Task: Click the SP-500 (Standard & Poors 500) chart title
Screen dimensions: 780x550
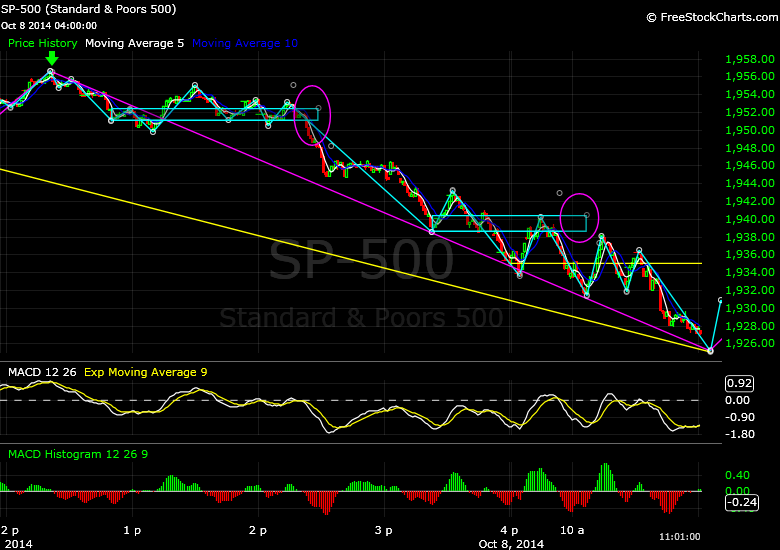Action: click(x=89, y=9)
